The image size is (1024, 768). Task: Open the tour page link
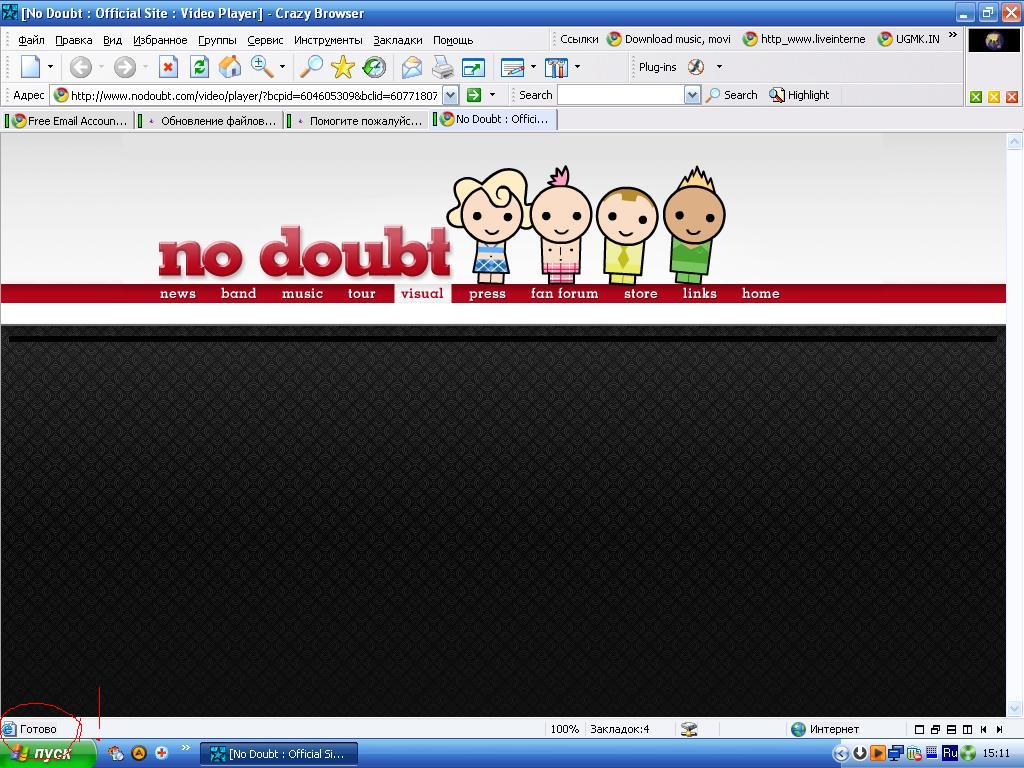(361, 293)
